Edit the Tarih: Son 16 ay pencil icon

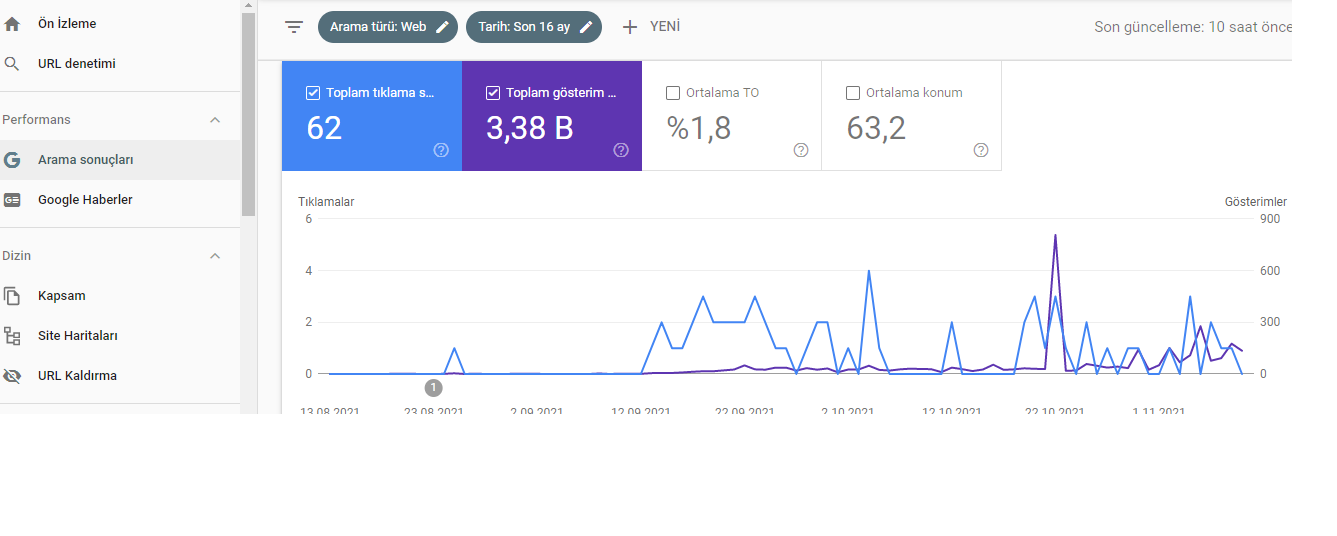pos(586,27)
